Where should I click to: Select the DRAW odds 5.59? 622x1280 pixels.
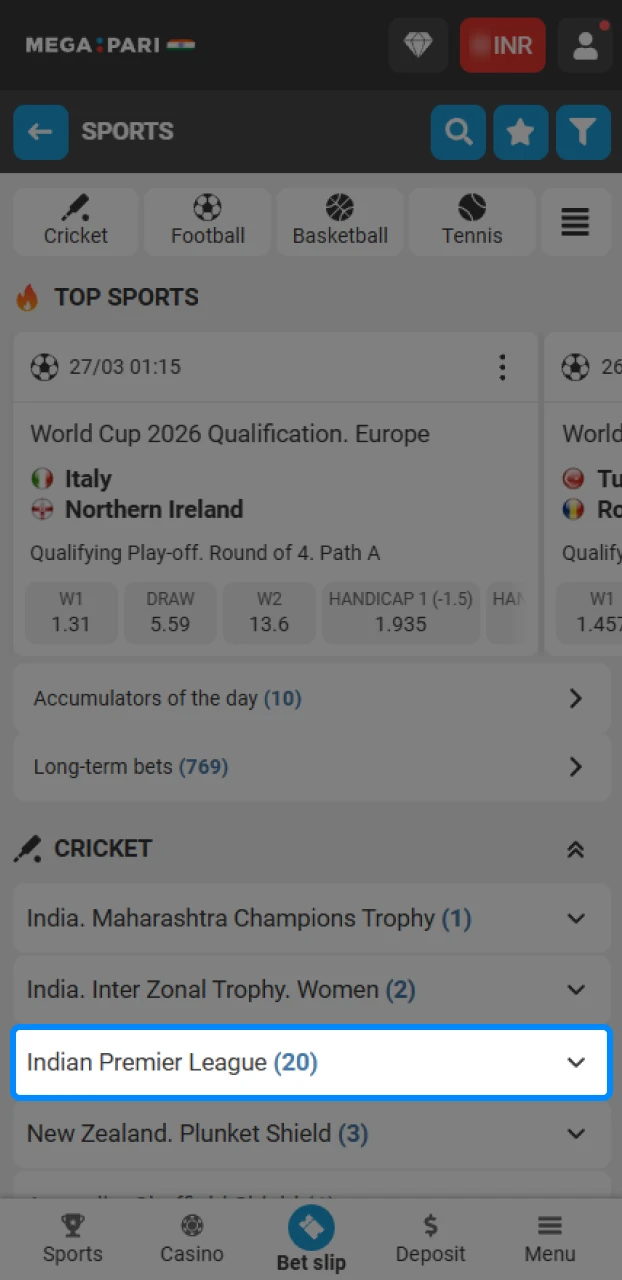tap(170, 613)
